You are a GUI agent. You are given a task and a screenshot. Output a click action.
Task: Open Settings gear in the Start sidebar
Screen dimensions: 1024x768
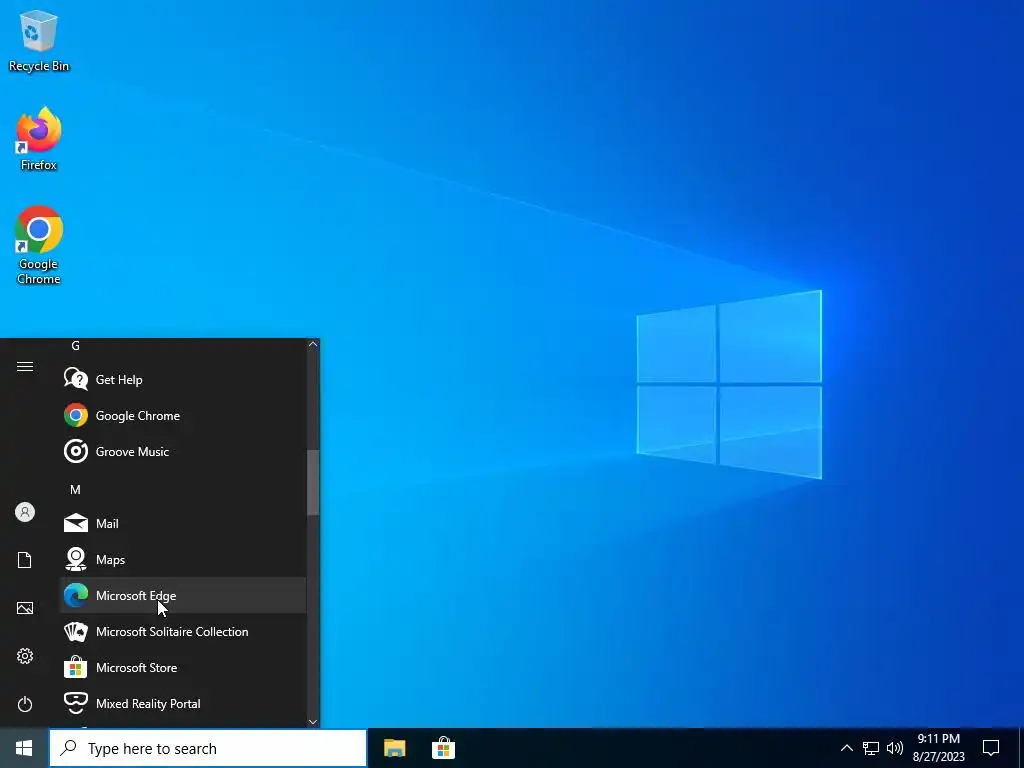pos(25,656)
